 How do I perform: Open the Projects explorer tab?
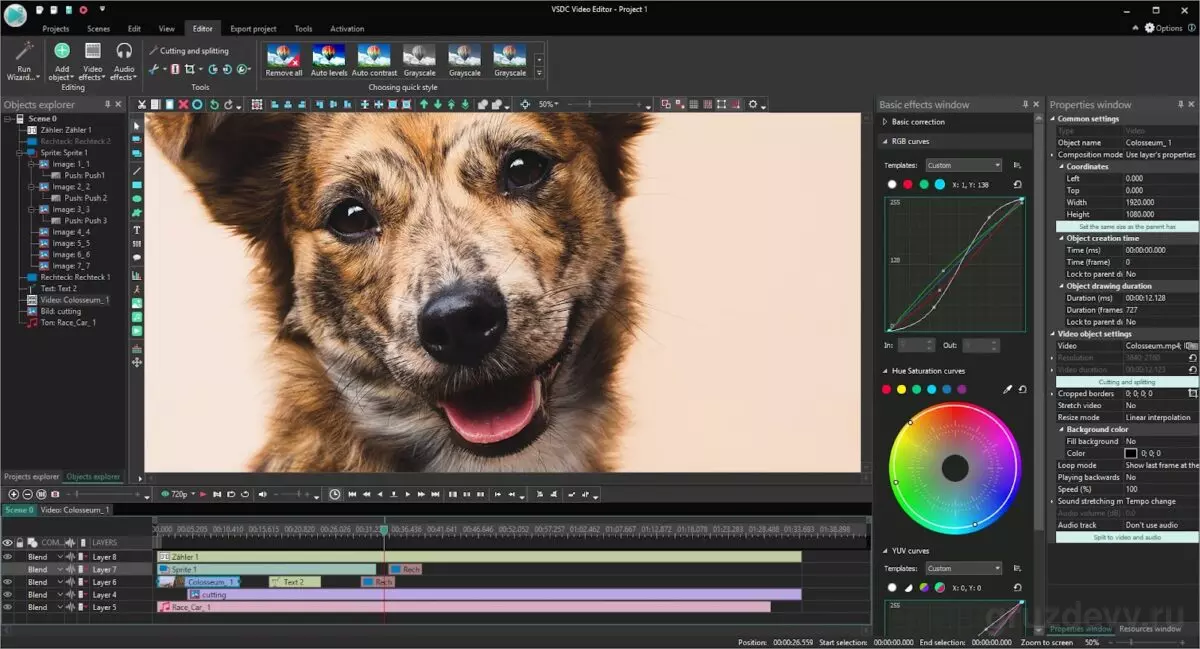pyautogui.click(x=31, y=477)
